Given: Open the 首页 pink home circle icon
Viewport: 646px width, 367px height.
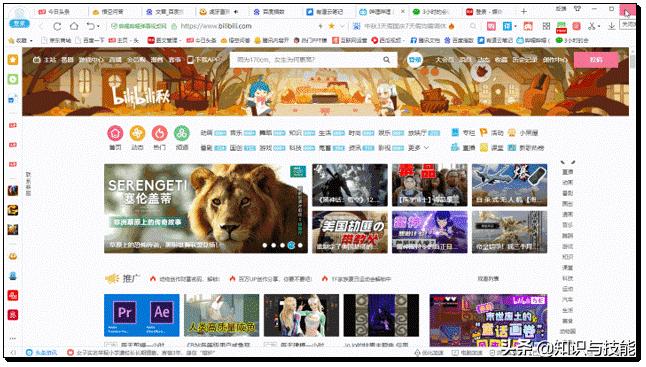Looking at the screenshot, I should tap(115, 133).
